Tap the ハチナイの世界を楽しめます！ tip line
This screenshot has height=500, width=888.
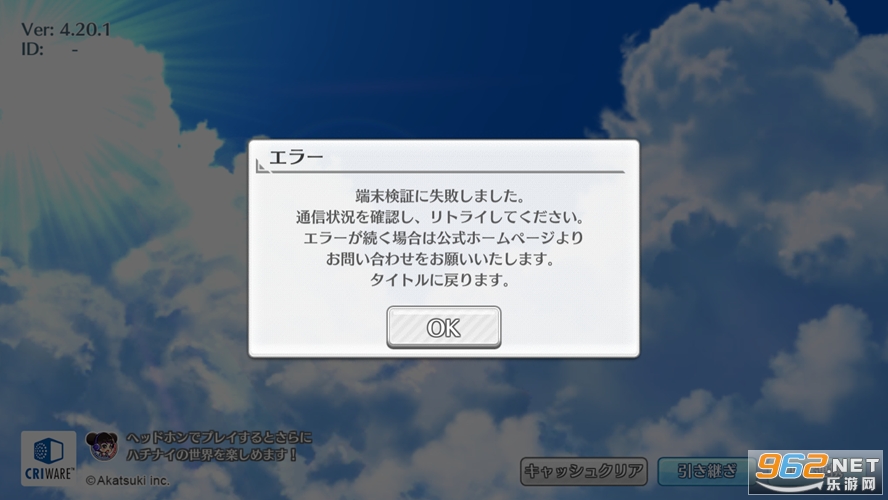(x=212, y=454)
